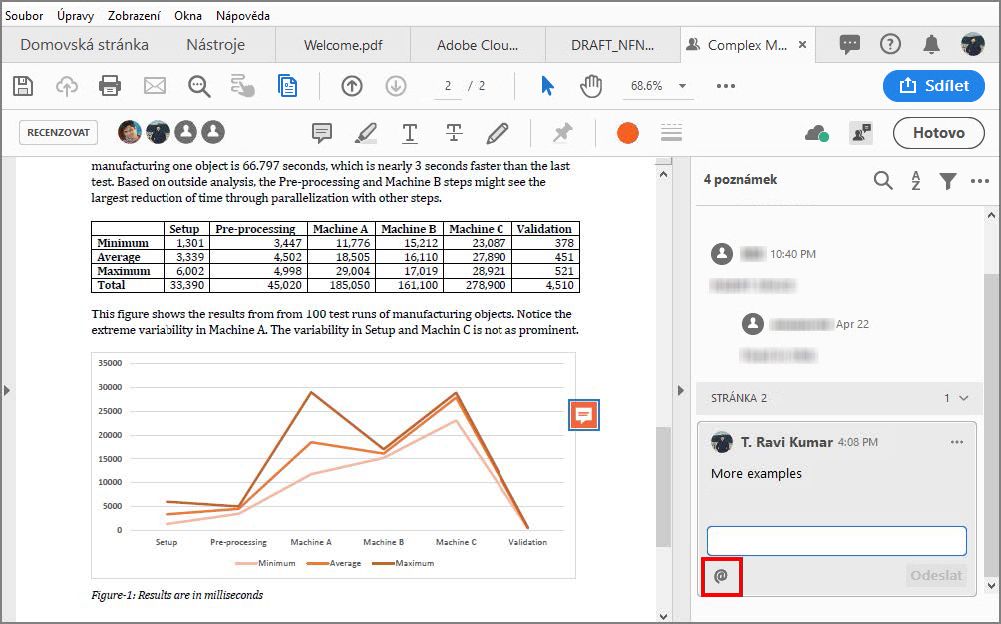Open more tools ellipsis in toolbar
The width and height of the screenshot is (1001, 624).
click(726, 86)
